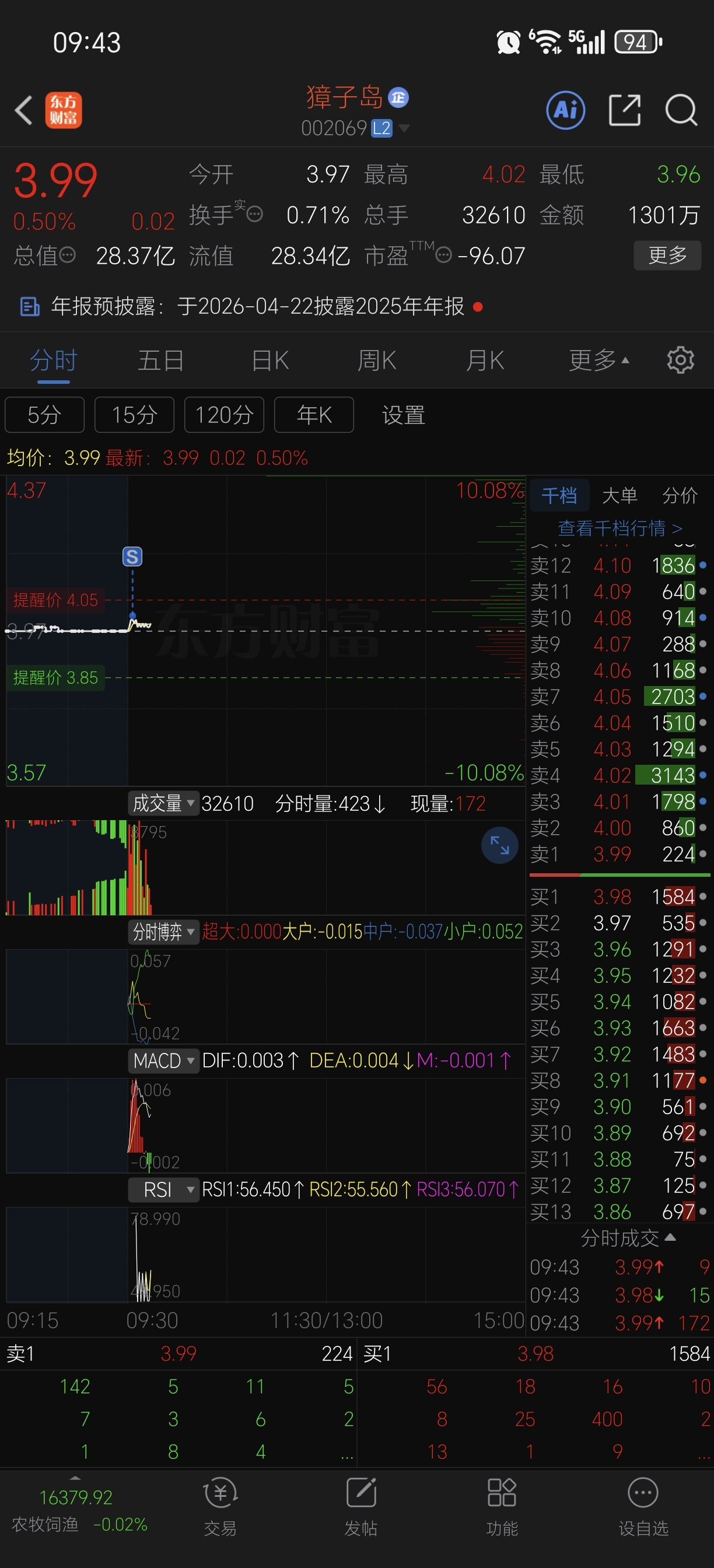Tap 卖1 3.99 224 queue header

[x=179, y=1353]
